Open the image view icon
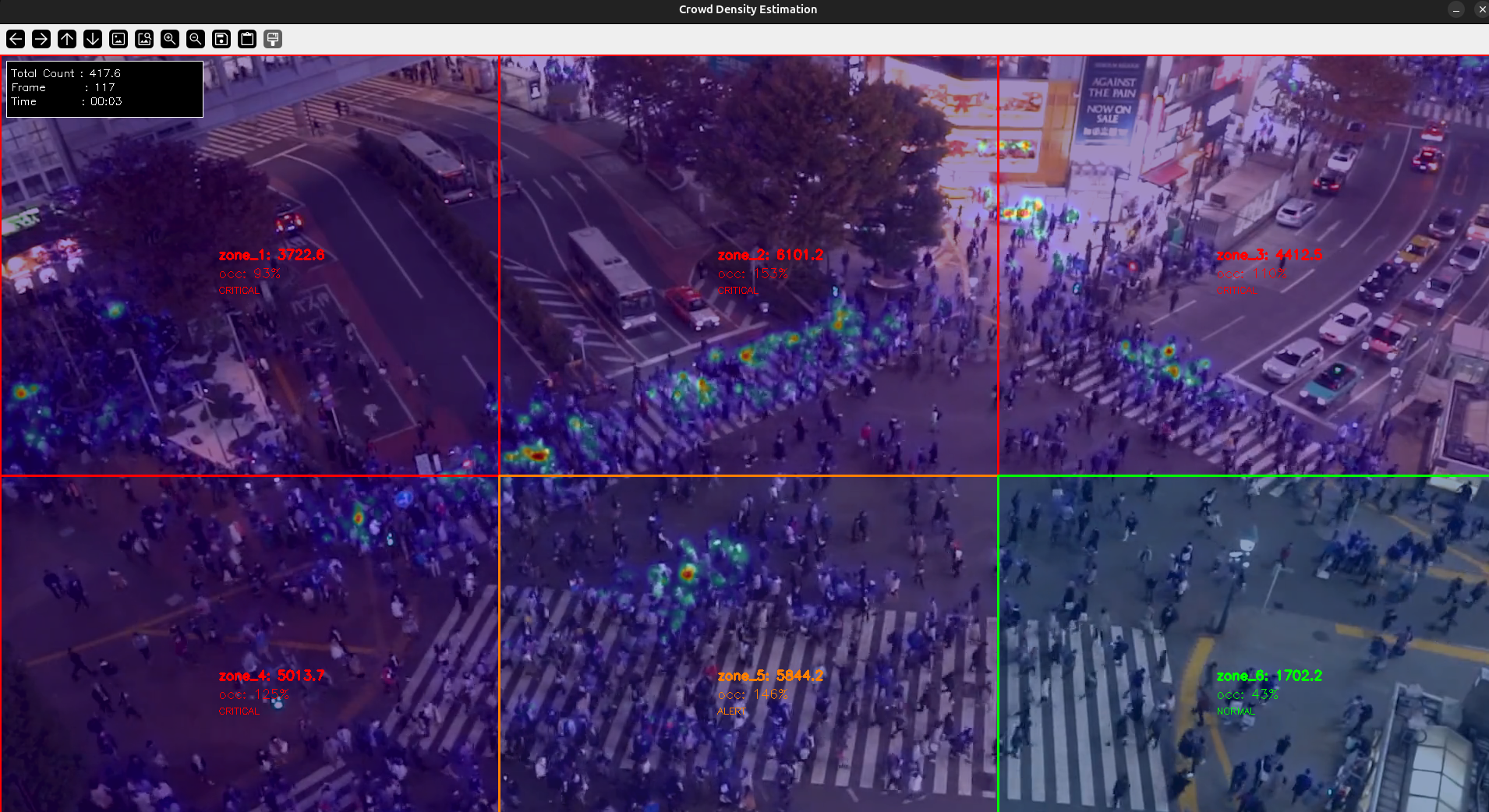The height and width of the screenshot is (812, 1489). (118, 39)
